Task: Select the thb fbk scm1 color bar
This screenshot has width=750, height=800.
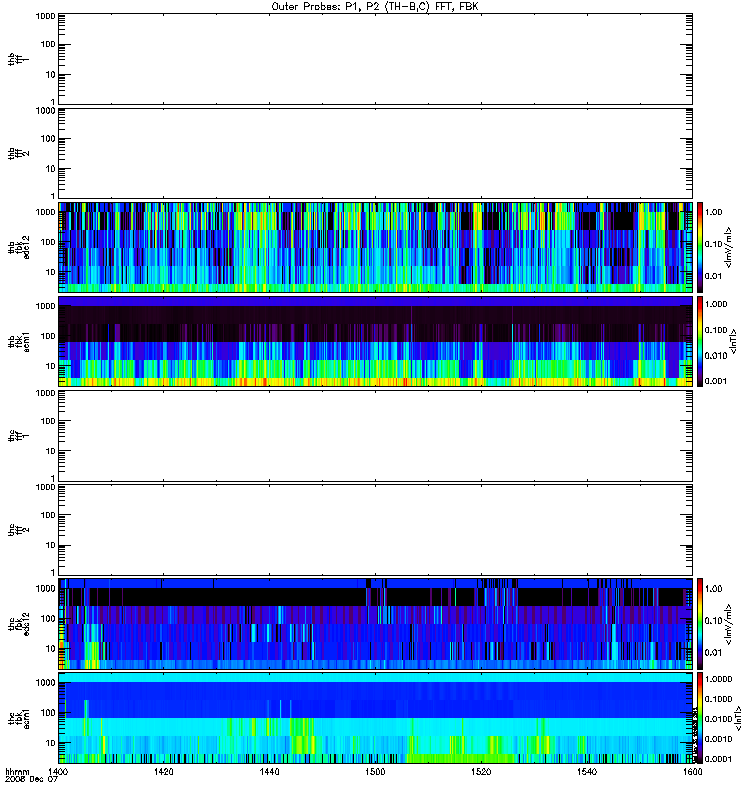Action: click(x=700, y=341)
